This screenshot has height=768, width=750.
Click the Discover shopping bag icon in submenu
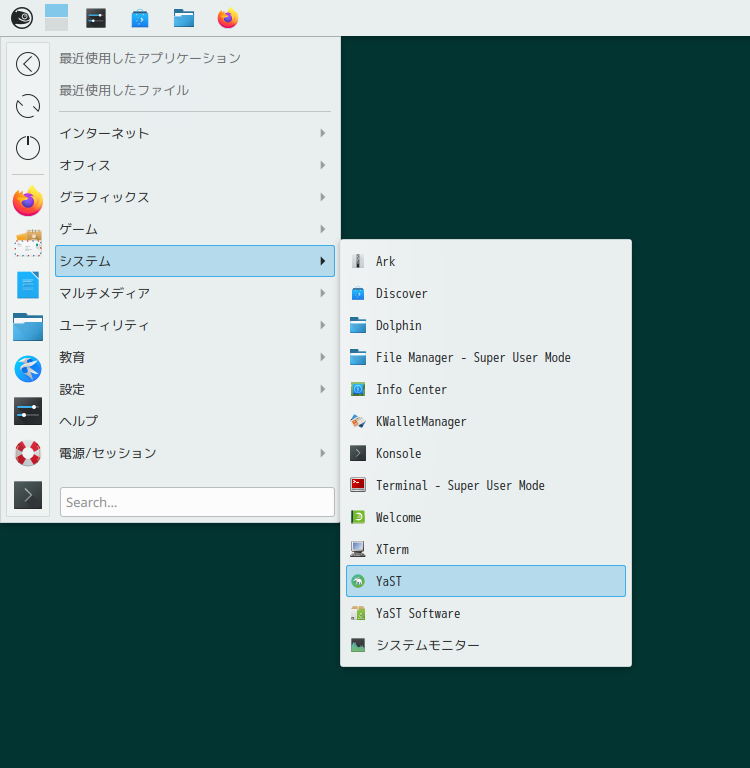358,293
